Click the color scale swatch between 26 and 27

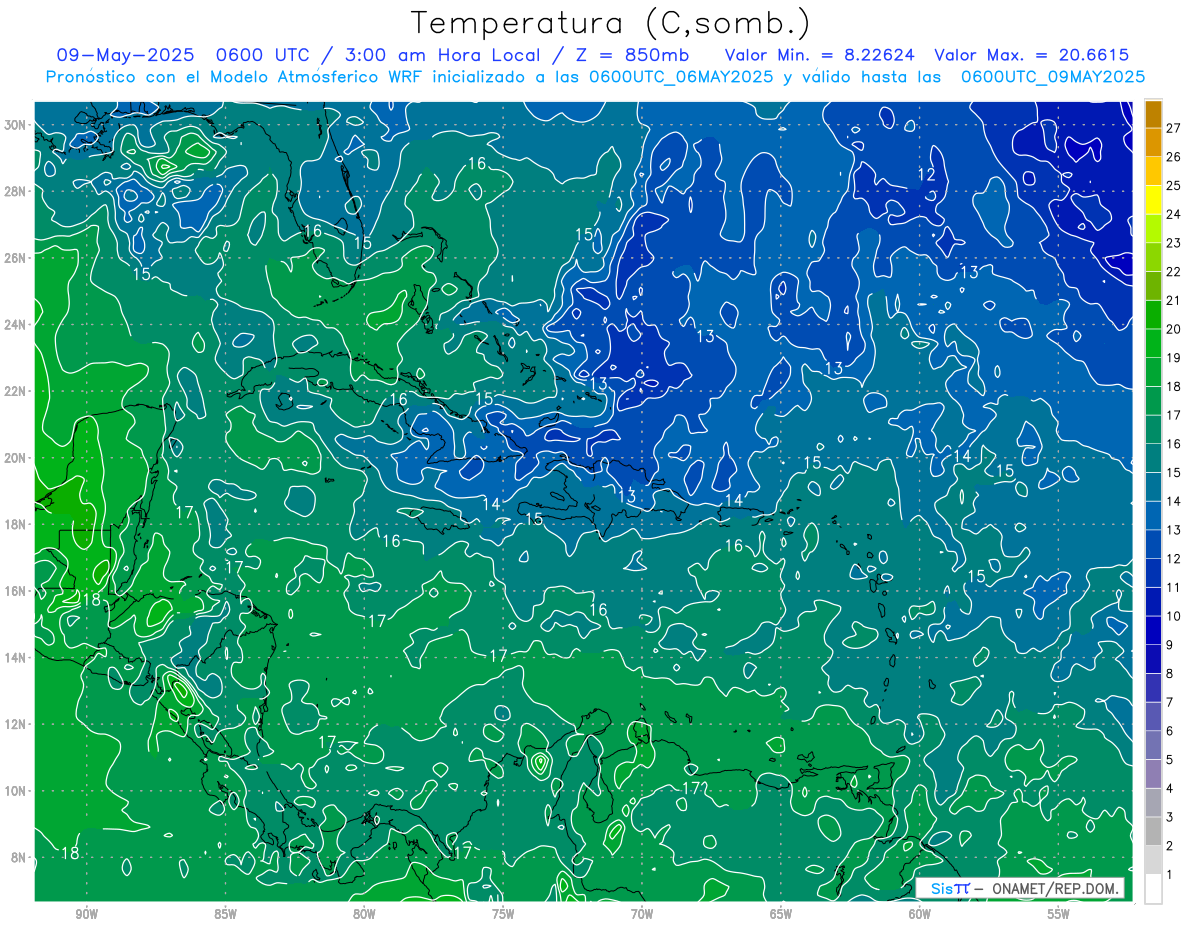coord(1153,142)
